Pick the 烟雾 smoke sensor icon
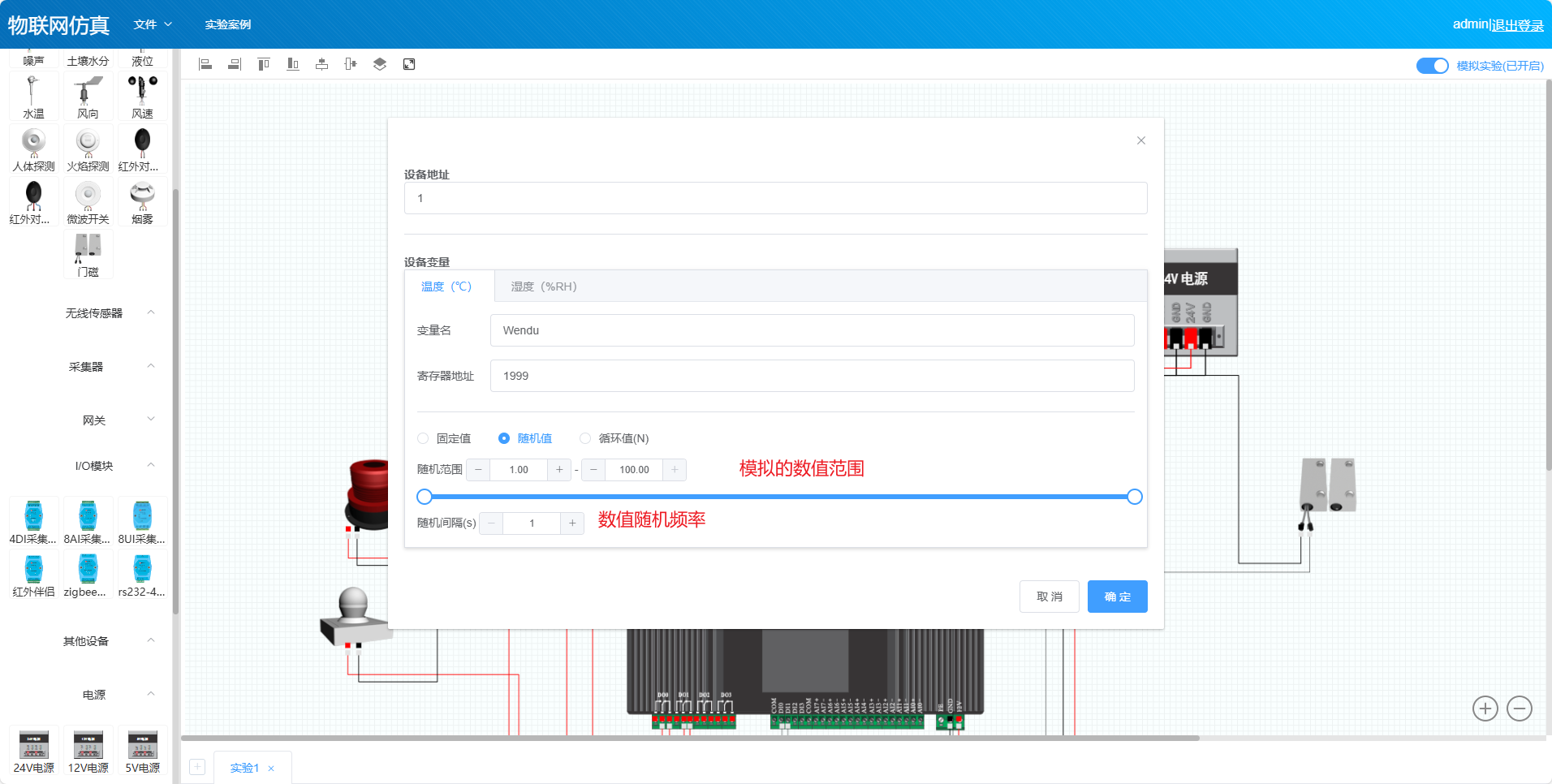The image size is (1552, 784). (142, 202)
